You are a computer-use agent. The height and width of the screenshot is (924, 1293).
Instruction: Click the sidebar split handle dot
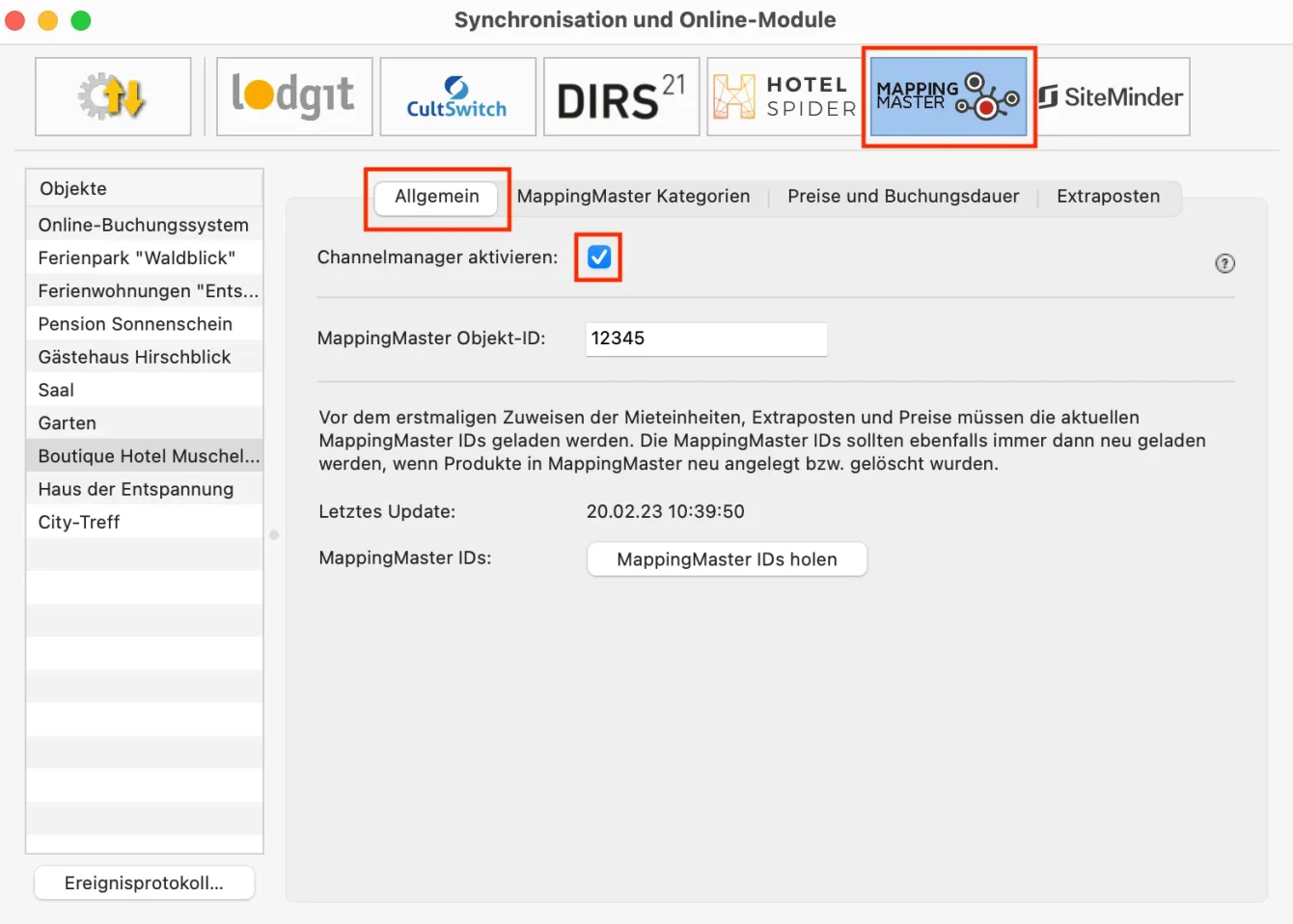click(274, 535)
